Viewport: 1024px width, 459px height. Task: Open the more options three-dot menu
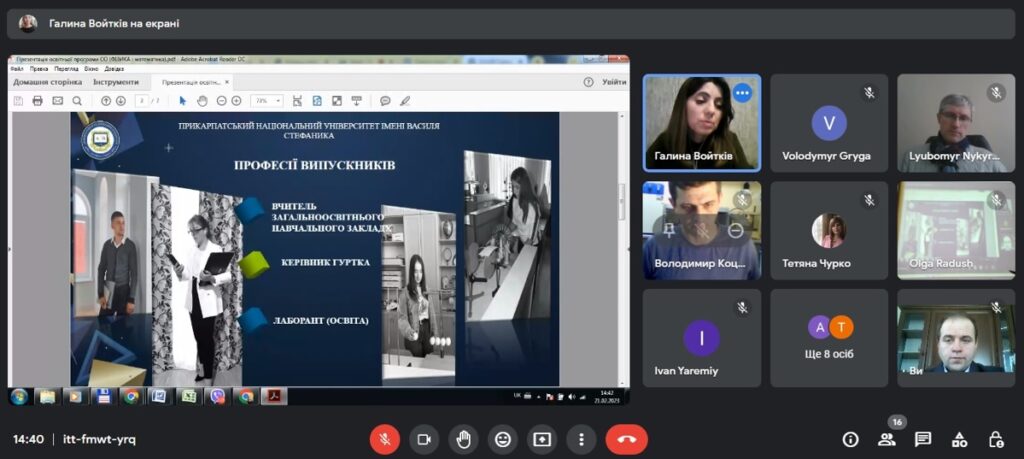(x=581, y=439)
